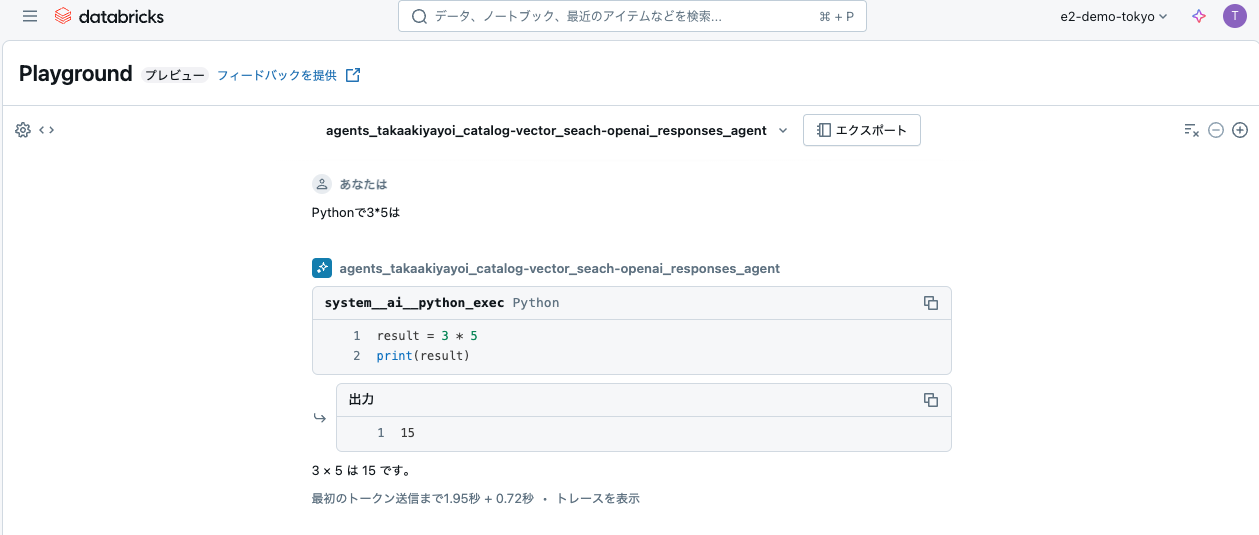Click the selected agent endpoint name
The height and width of the screenshot is (535, 1259).
(x=546, y=130)
